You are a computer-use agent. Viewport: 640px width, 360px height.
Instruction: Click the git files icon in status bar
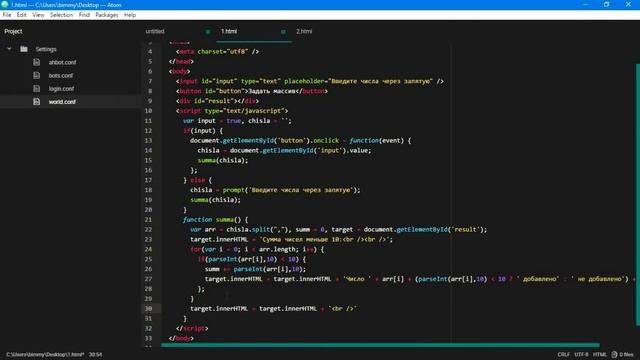tap(614, 354)
